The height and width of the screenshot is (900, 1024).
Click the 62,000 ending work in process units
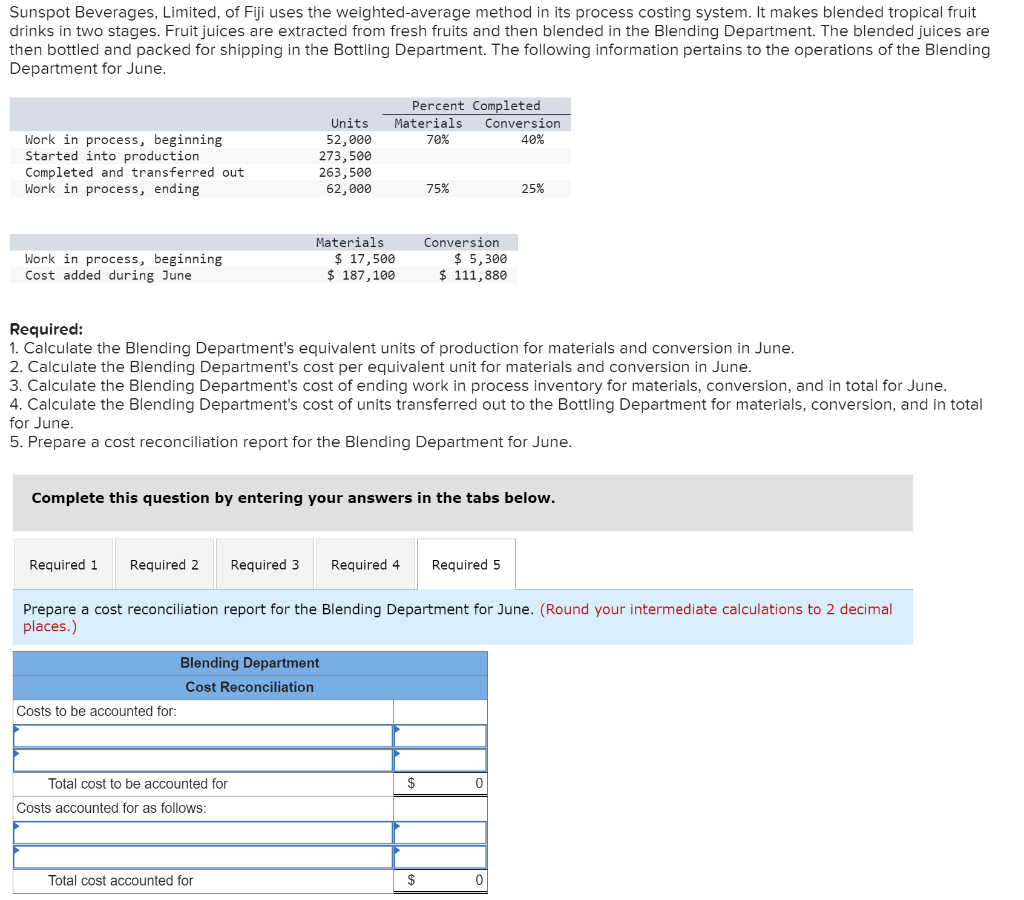click(349, 189)
